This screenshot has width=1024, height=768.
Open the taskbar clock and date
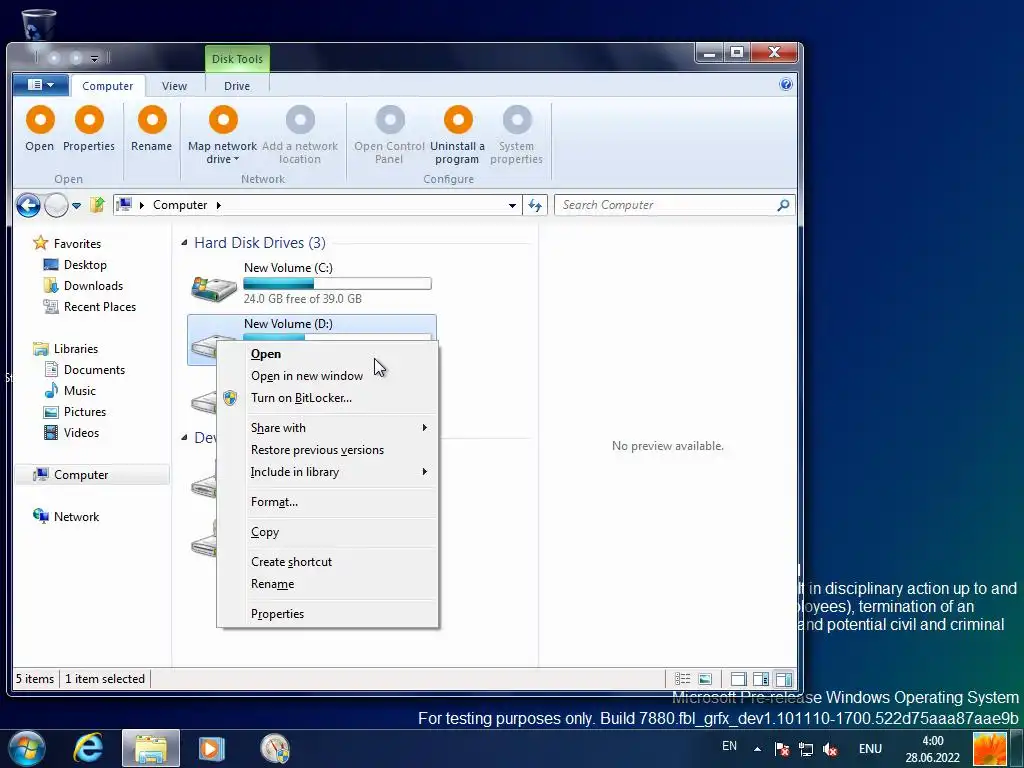933,749
